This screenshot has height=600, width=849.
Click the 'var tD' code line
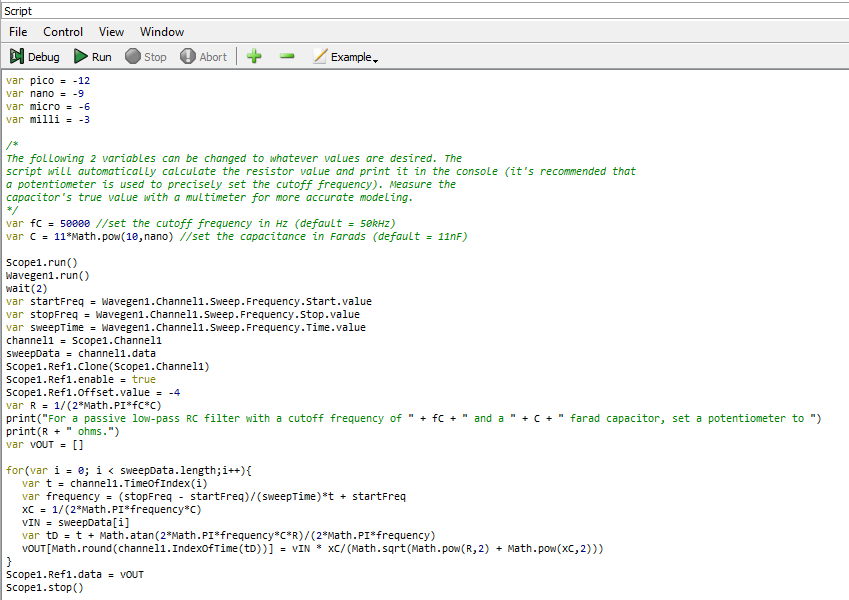[x=228, y=536]
